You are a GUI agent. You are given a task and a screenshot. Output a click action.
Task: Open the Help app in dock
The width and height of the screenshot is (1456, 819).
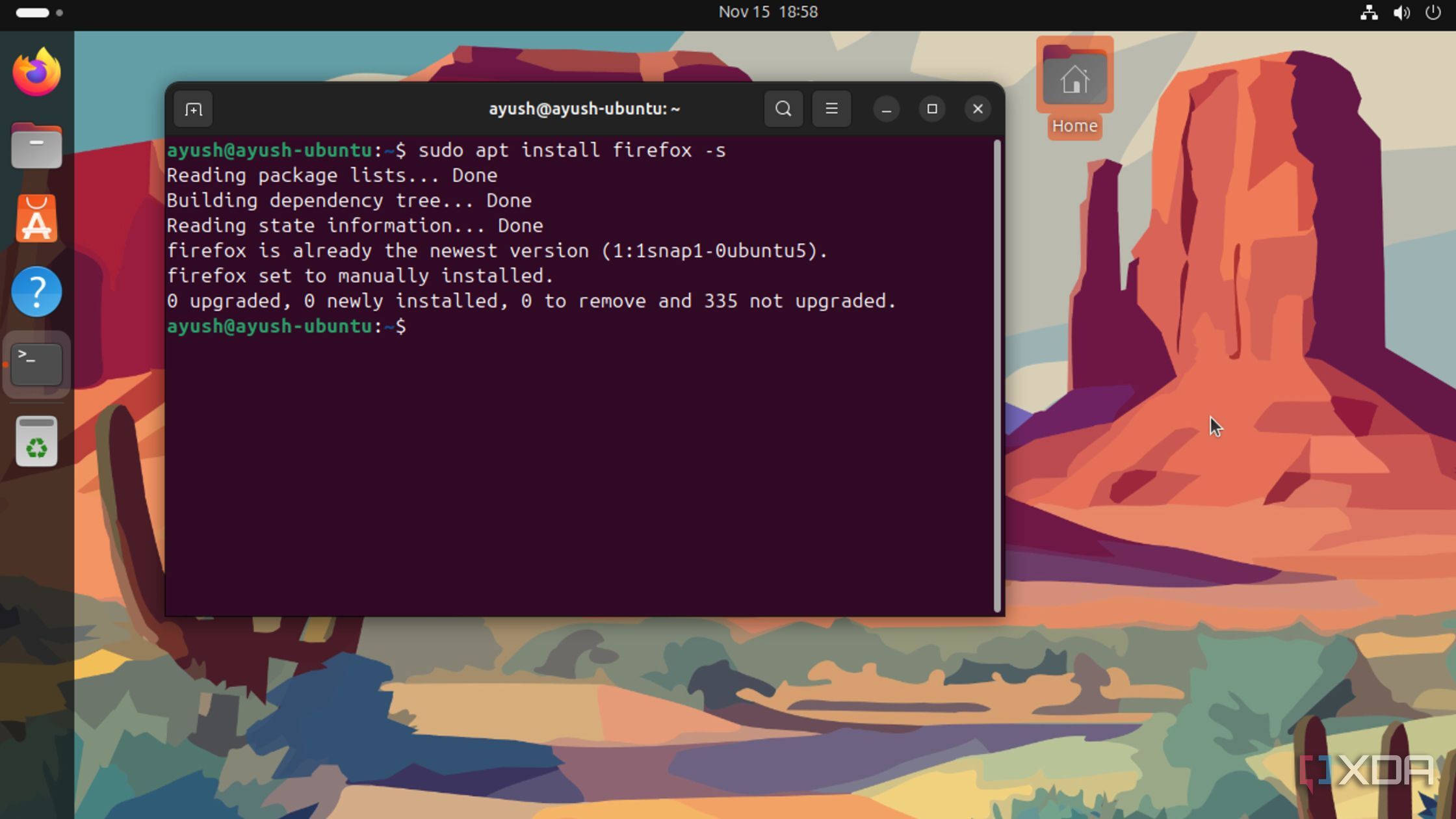(x=37, y=292)
